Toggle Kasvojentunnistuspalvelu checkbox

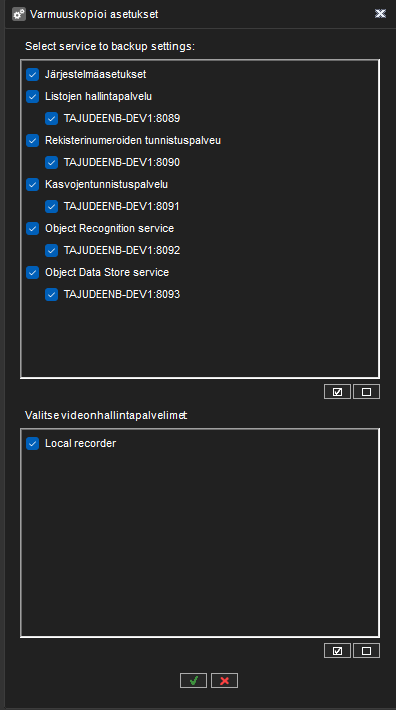coord(33,184)
